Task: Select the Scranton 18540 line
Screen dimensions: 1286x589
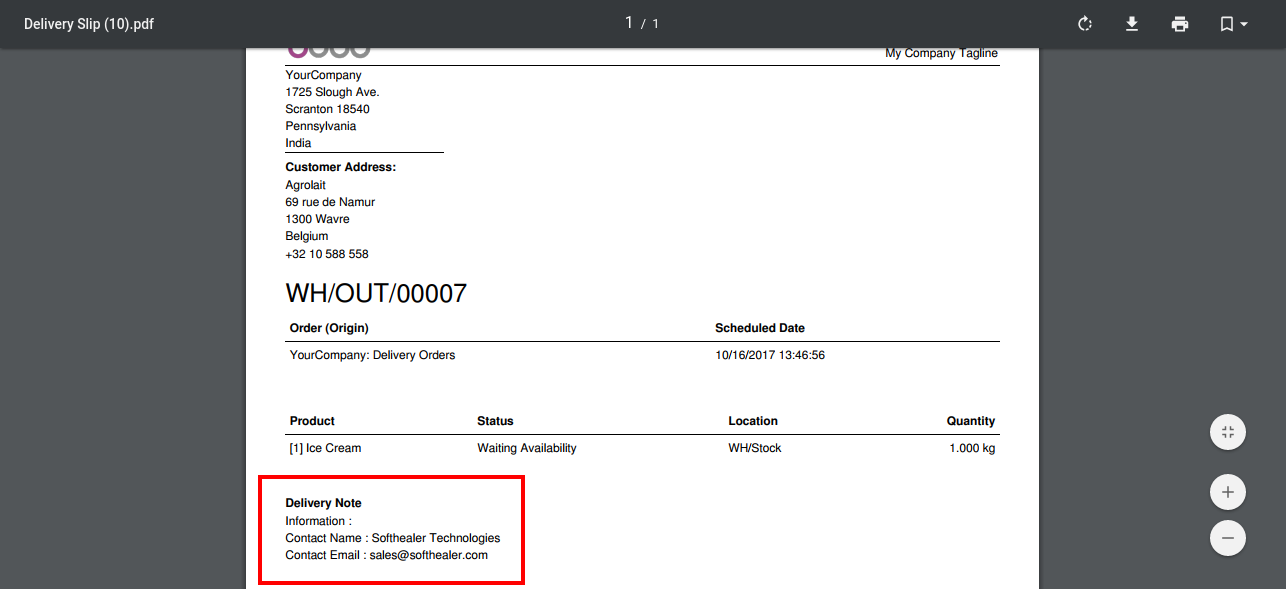Action: pyautogui.click(x=327, y=109)
